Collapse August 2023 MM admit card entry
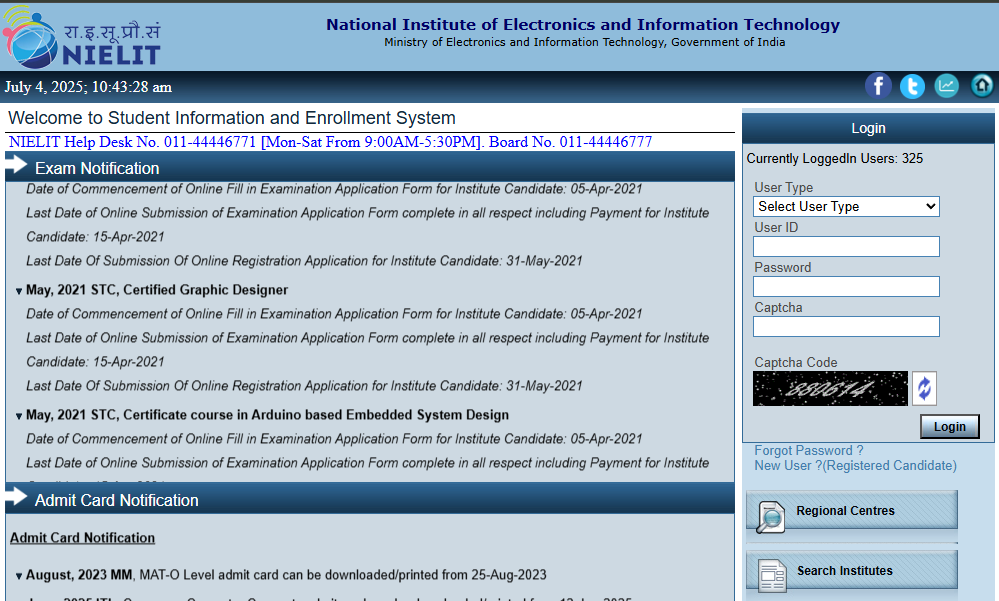The image size is (999, 601). pos(19,576)
